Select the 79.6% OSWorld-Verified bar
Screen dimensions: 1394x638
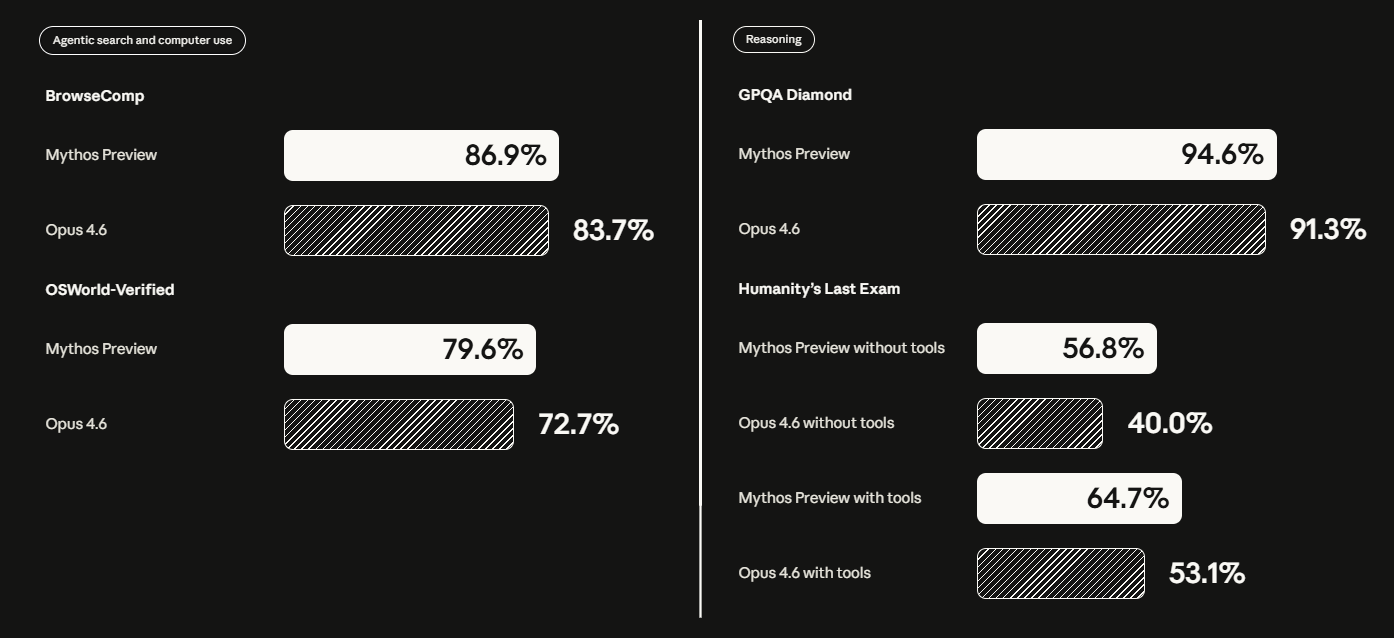click(x=409, y=349)
